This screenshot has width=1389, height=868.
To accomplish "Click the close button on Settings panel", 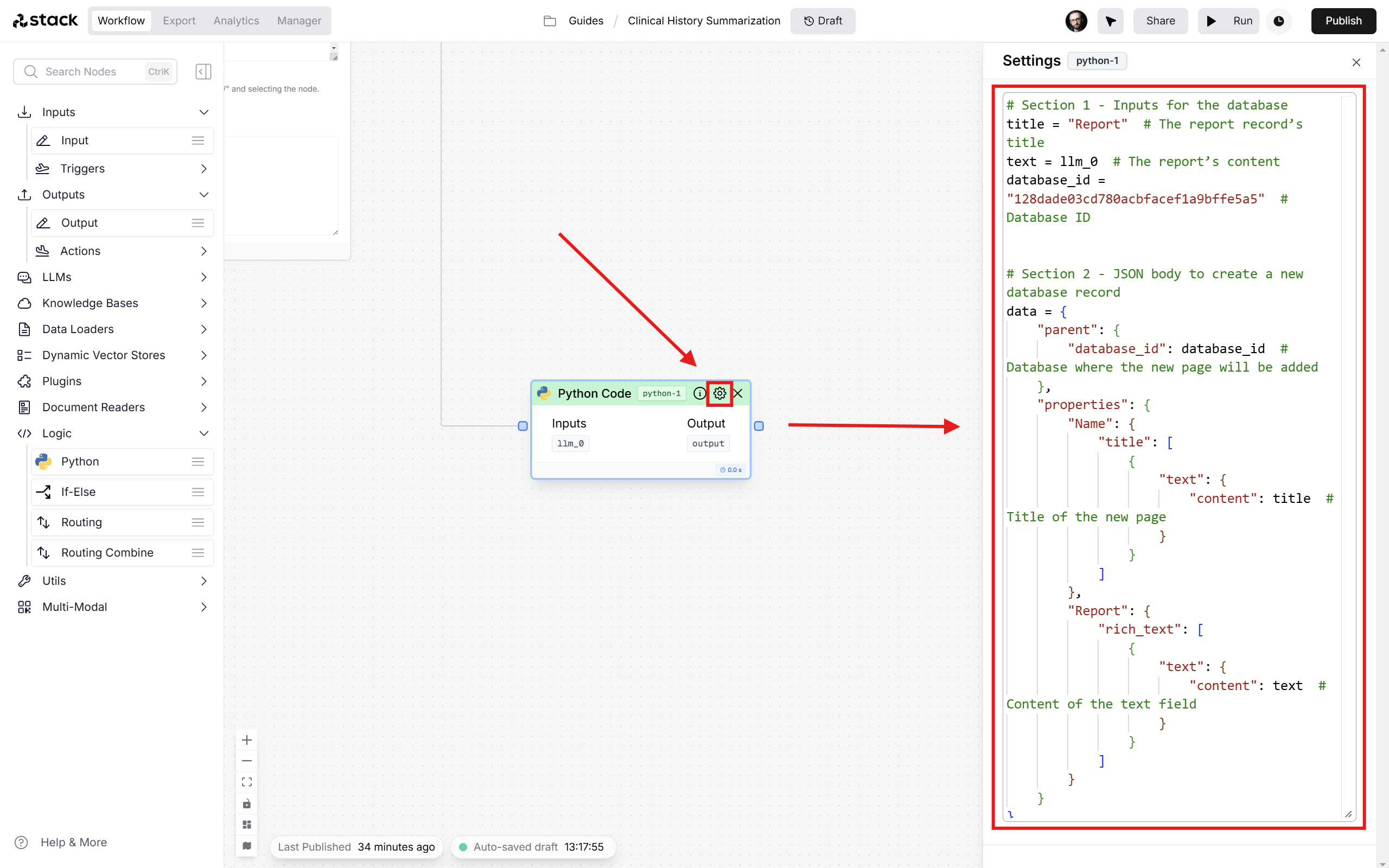I will coord(1357,62).
